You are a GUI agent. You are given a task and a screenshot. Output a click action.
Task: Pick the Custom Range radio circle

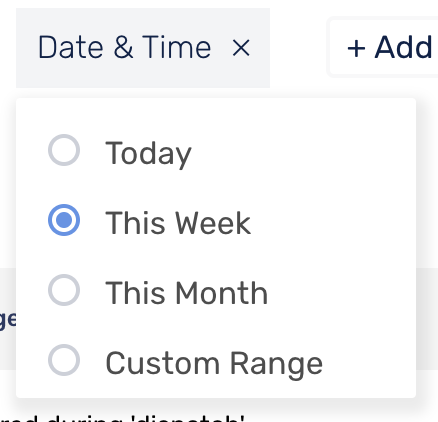coord(64,360)
